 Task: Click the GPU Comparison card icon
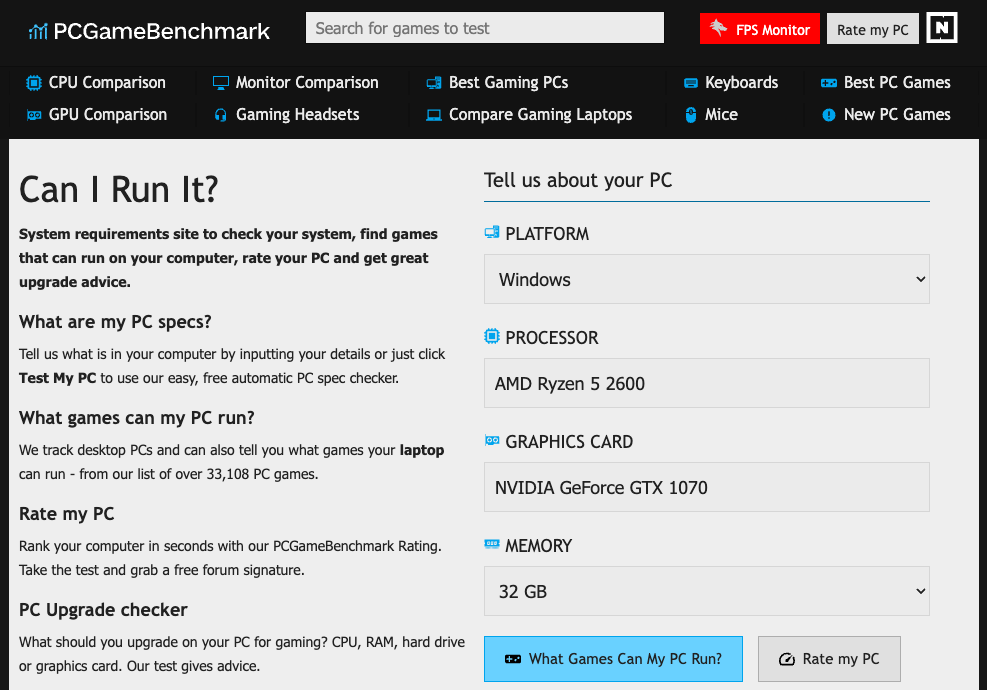pos(34,115)
